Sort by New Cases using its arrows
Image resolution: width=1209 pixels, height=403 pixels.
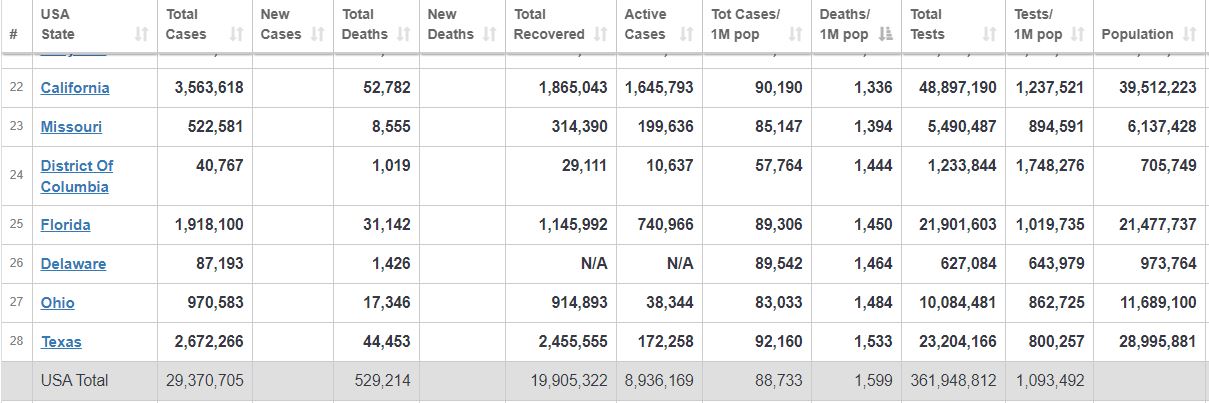pos(318,35)
